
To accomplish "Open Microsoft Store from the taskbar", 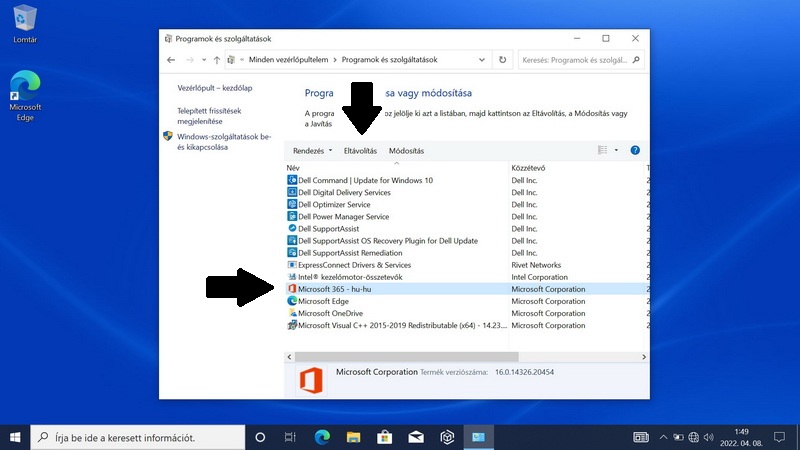I will click(x=385, y=437).
